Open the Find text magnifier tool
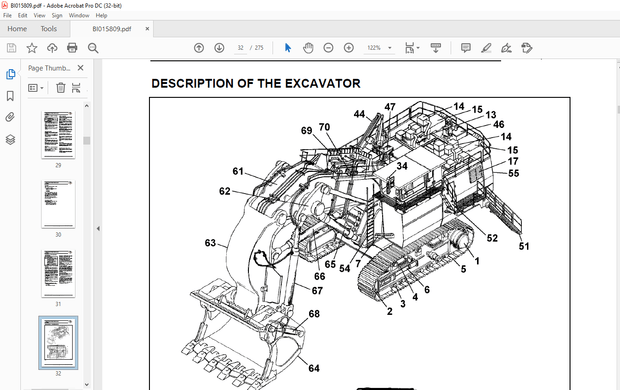This screenshot has width=620, height=390. [x=93, y=48]
